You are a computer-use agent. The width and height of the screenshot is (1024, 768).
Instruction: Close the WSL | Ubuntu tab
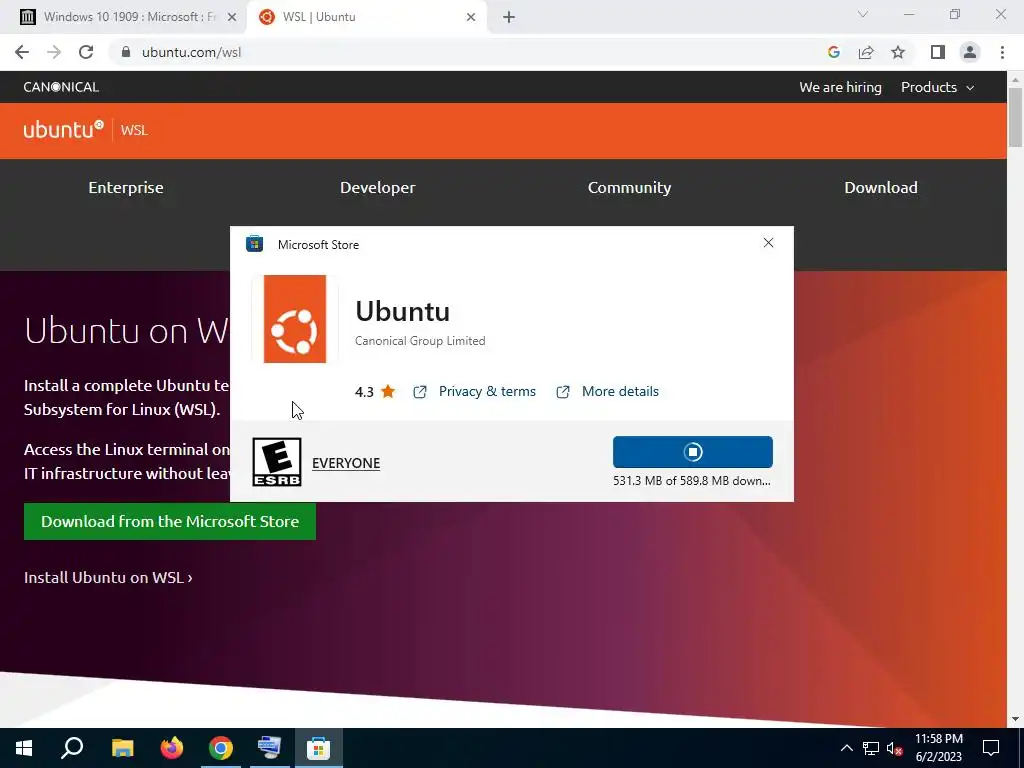(x=471, y=17)
